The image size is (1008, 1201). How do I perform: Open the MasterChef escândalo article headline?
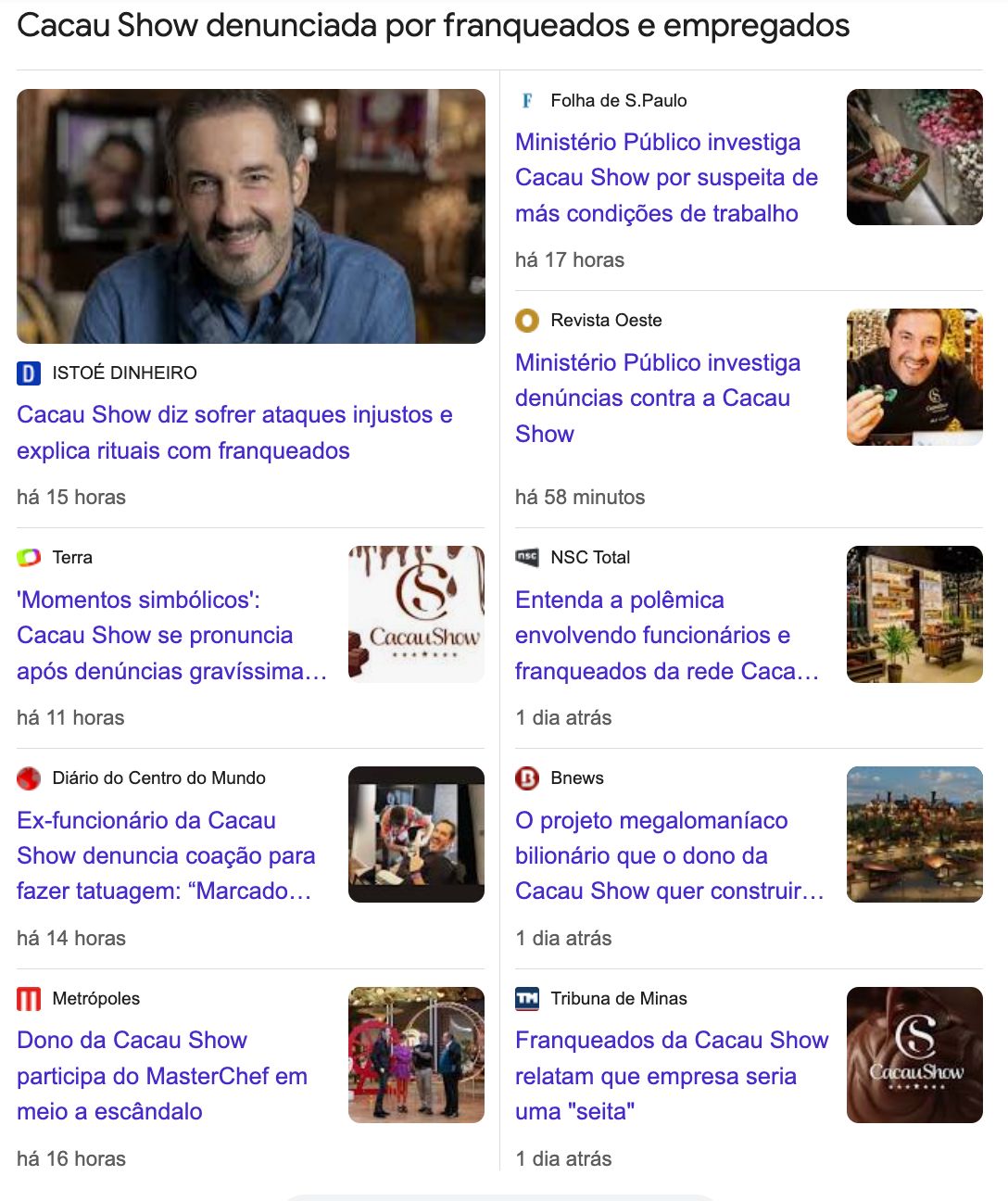[161, 1076]
